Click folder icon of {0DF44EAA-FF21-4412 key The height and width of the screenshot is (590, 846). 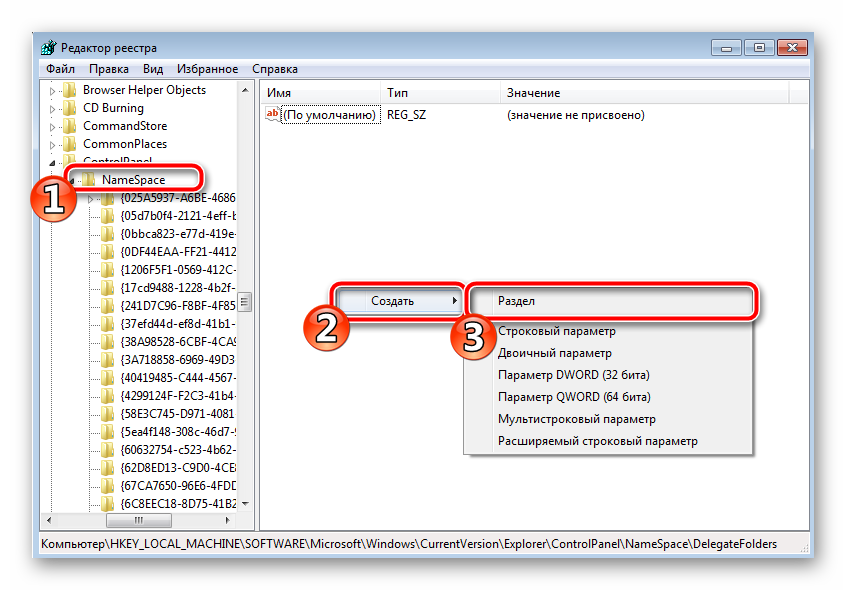(107, 251)
